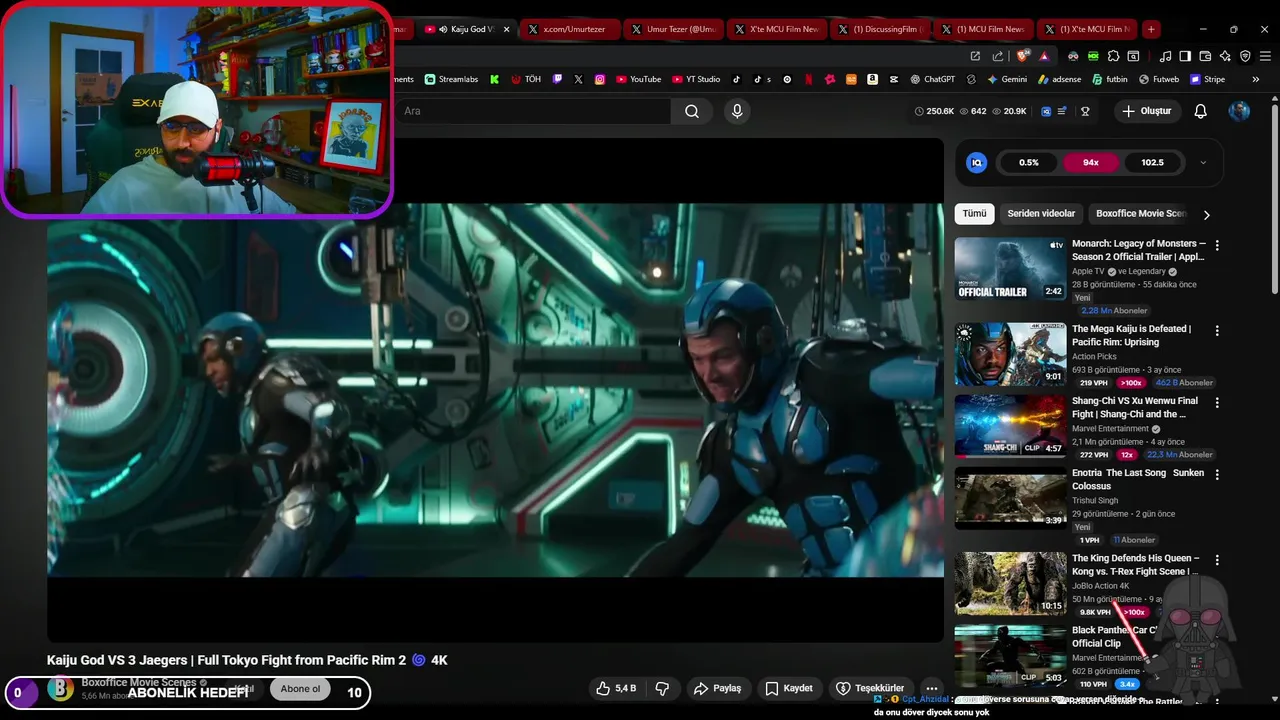Image resolution: width=1280 pixels, height=720 pixels.
Task: Open the Instagram bookmark icon
Action: pos(600,79)
